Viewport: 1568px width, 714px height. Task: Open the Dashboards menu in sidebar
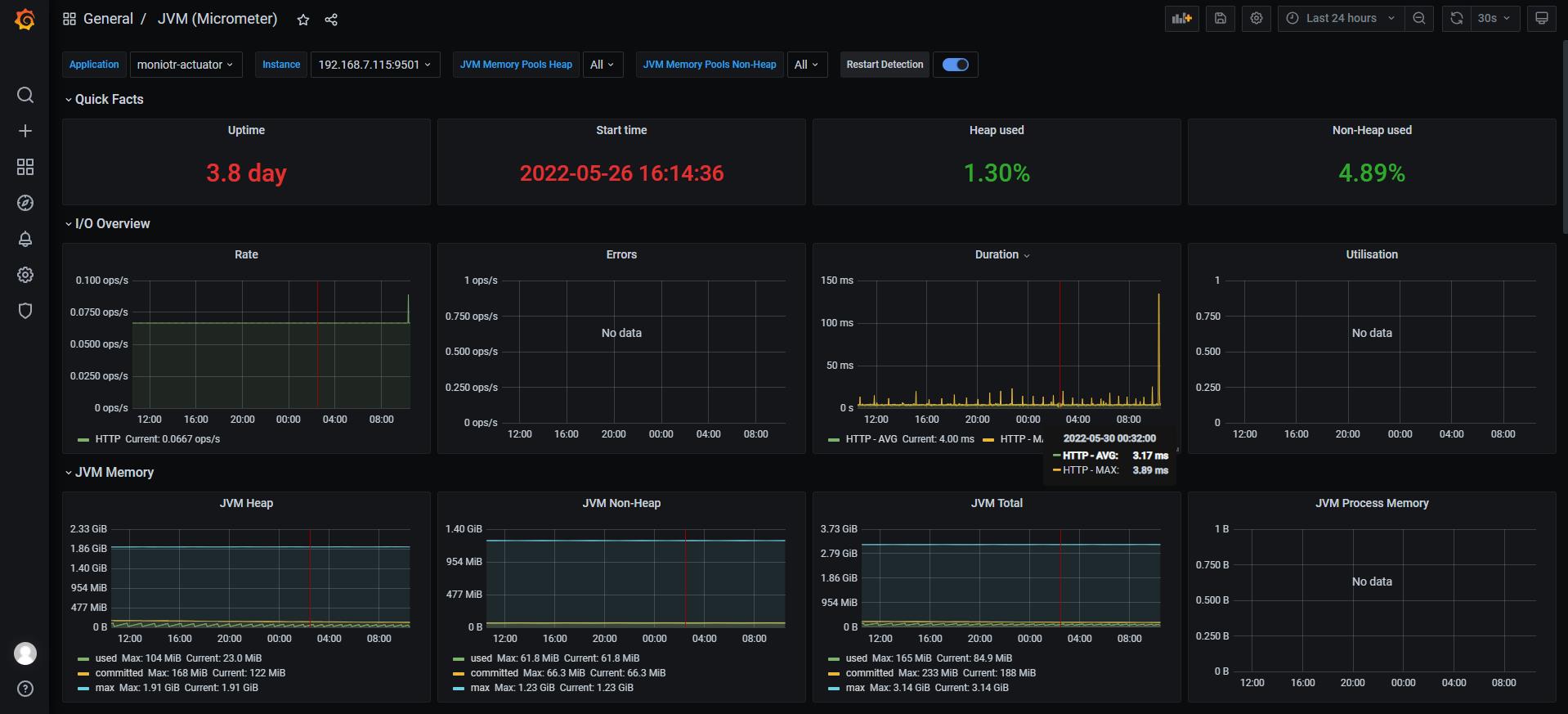pos(25,167)
